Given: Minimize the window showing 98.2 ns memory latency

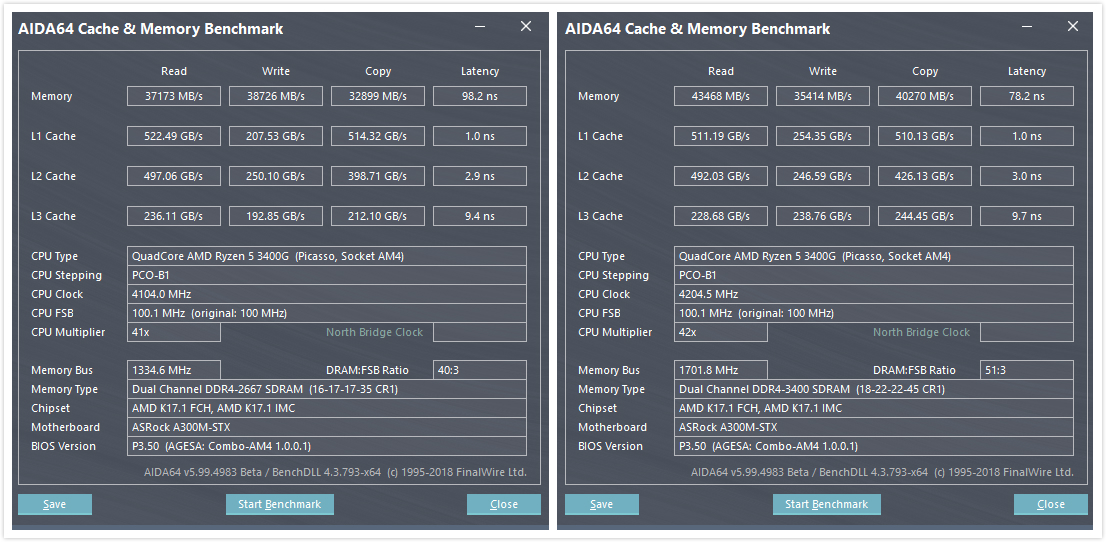Looking at the screenshot, I should coord(481,27).
